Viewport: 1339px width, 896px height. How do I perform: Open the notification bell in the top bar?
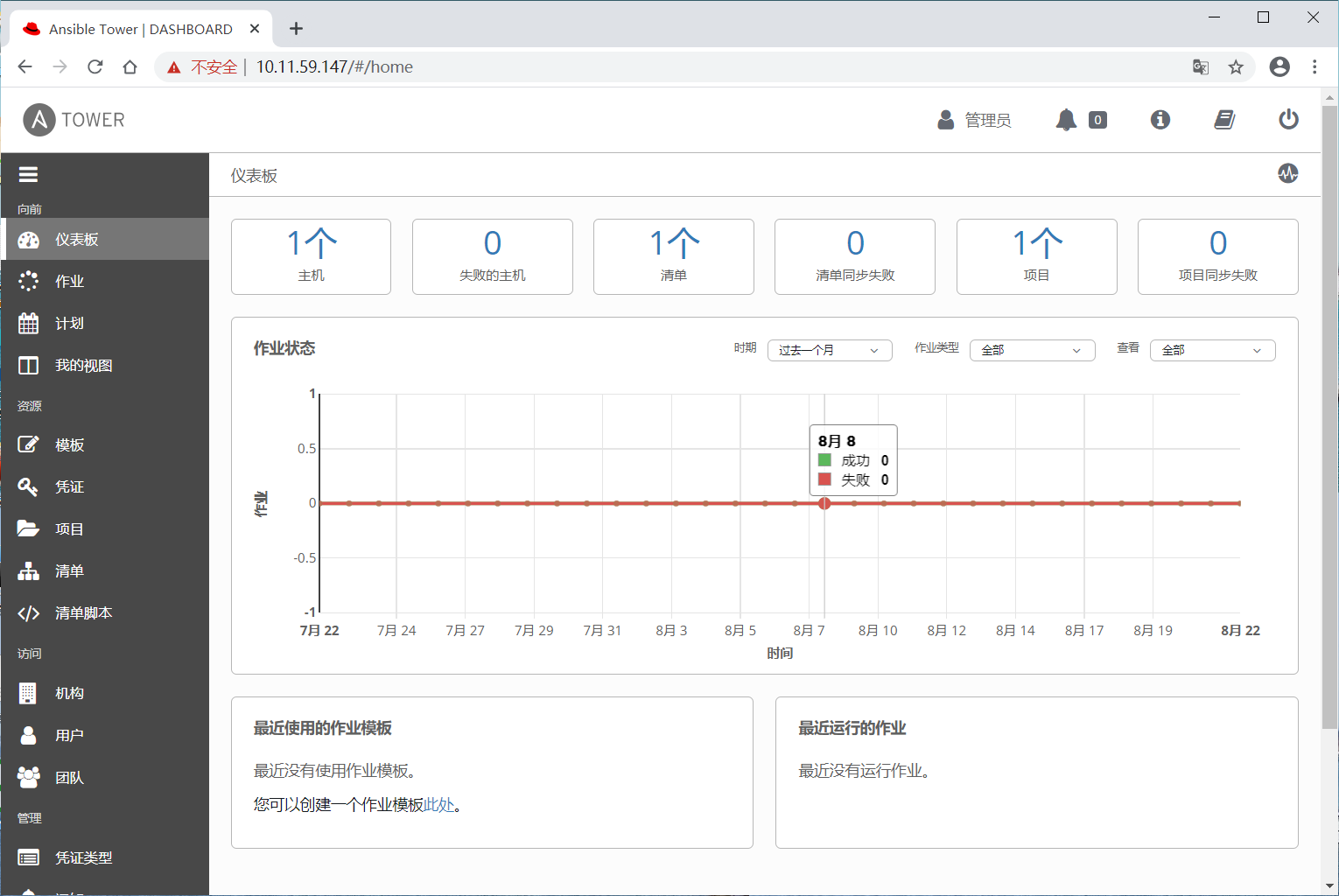[1065, 120]
